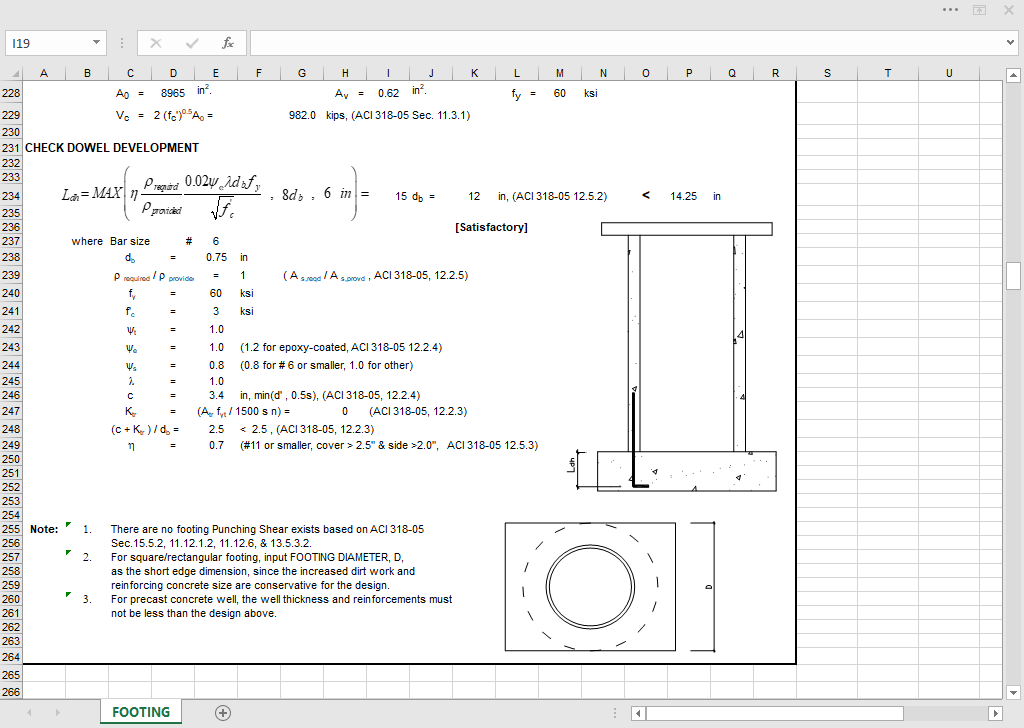Expand the formula bar chevron
The height and width of the screenshot is (728, 1024).
[x=1011, y=43]
